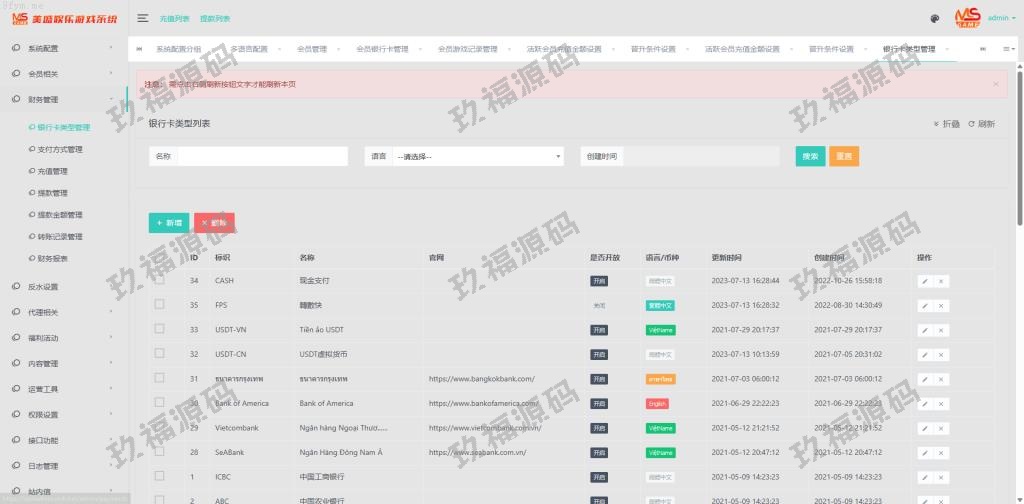The width and height of the screenshot is (1024, 504).
Task: Open the 语言 language dropdown
Action: click(x=477, y=157)
